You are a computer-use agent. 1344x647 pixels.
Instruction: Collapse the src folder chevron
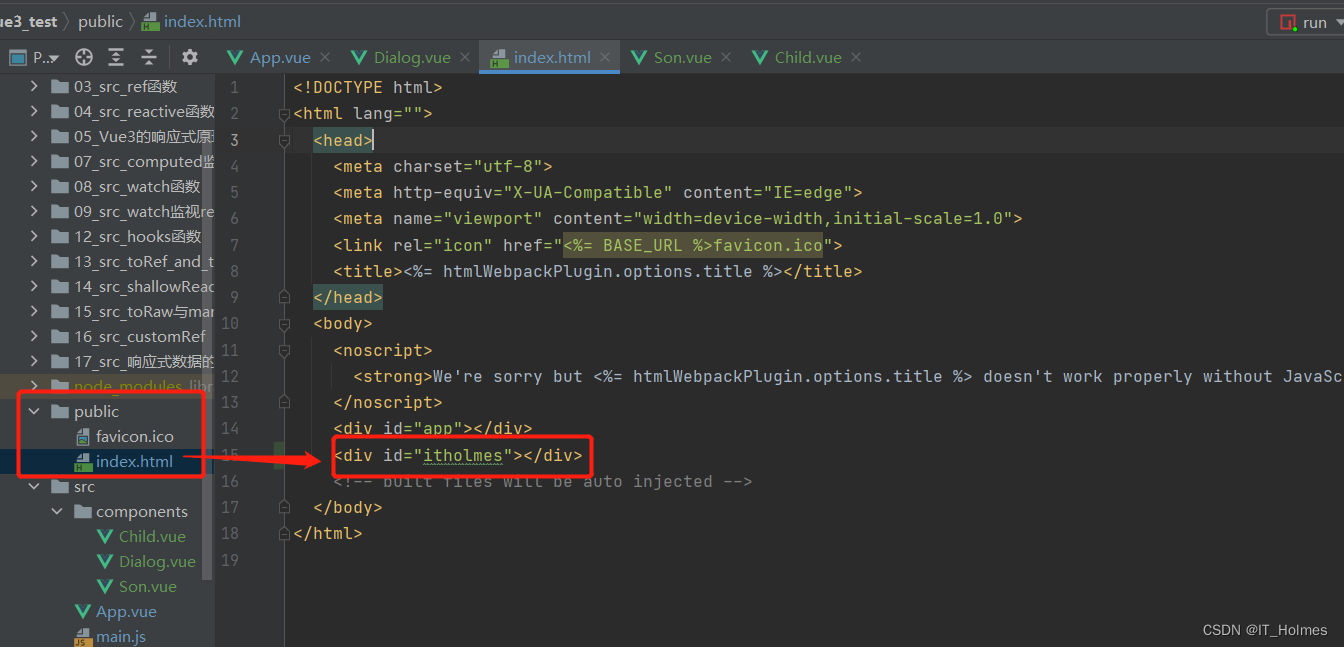pyautogui.click(x=35, y=487)
